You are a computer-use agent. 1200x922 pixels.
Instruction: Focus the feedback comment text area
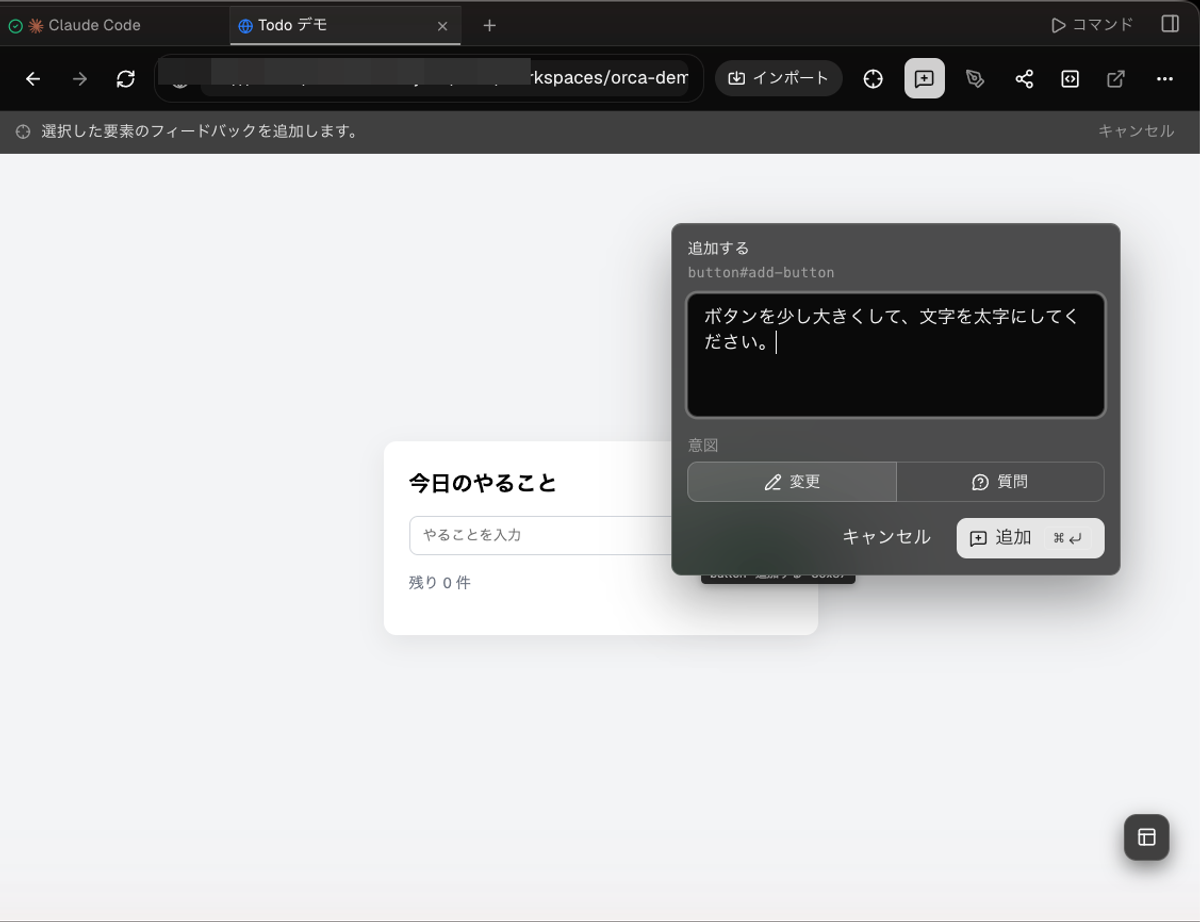(x=895, y=355)
